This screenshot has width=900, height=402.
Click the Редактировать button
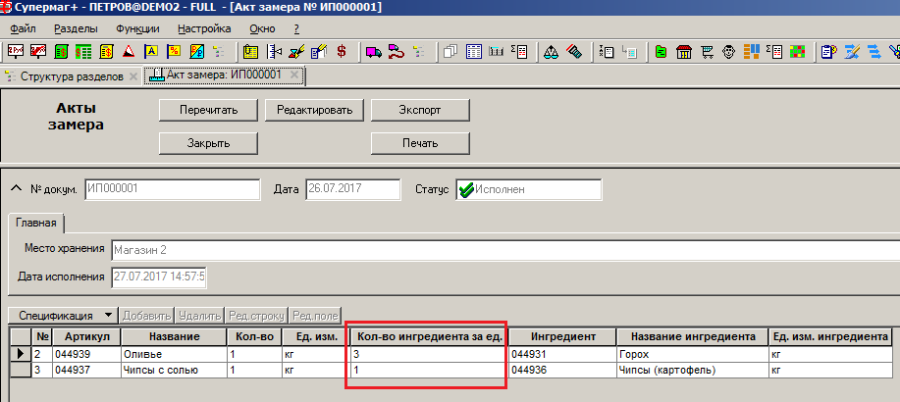point(315,110)
